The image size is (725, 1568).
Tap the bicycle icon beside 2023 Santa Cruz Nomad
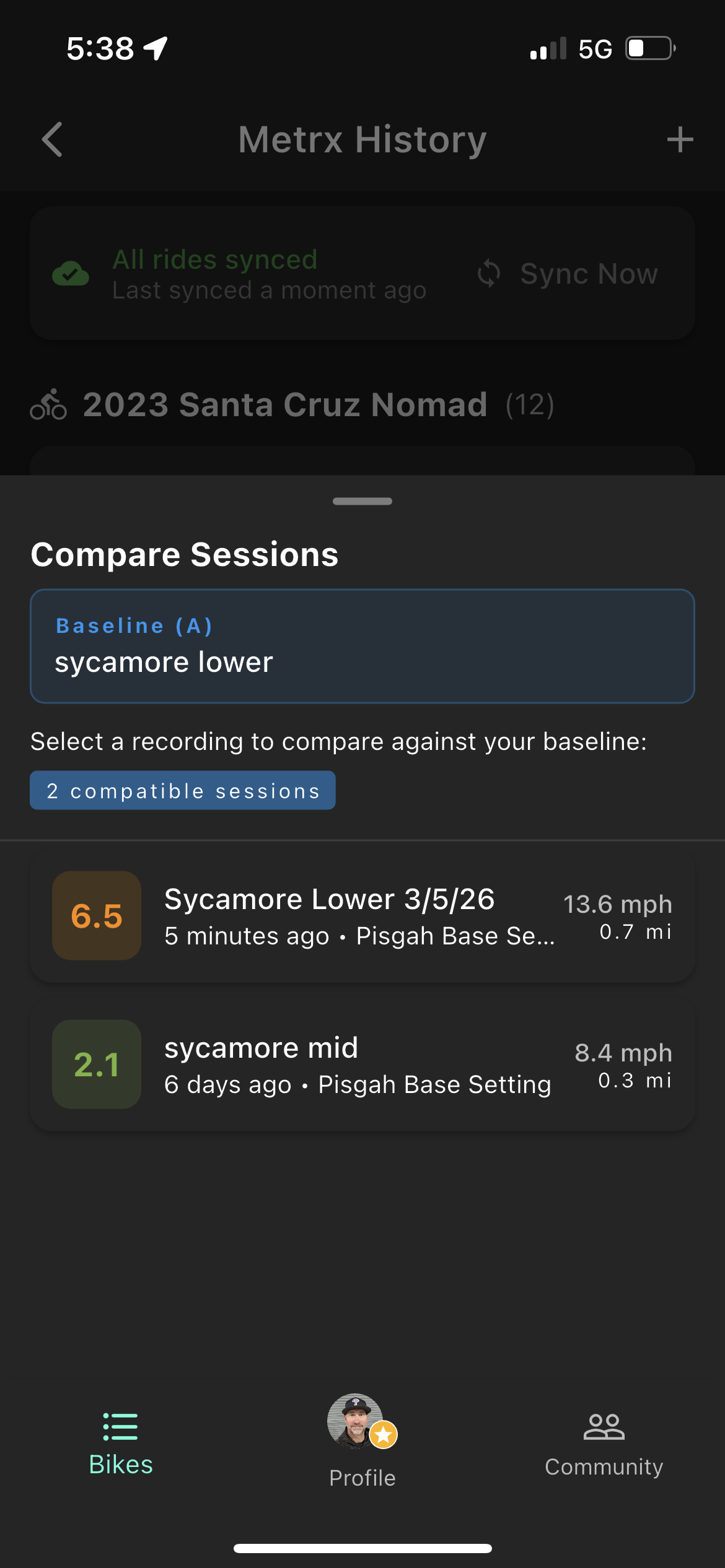tap(50, 406)
